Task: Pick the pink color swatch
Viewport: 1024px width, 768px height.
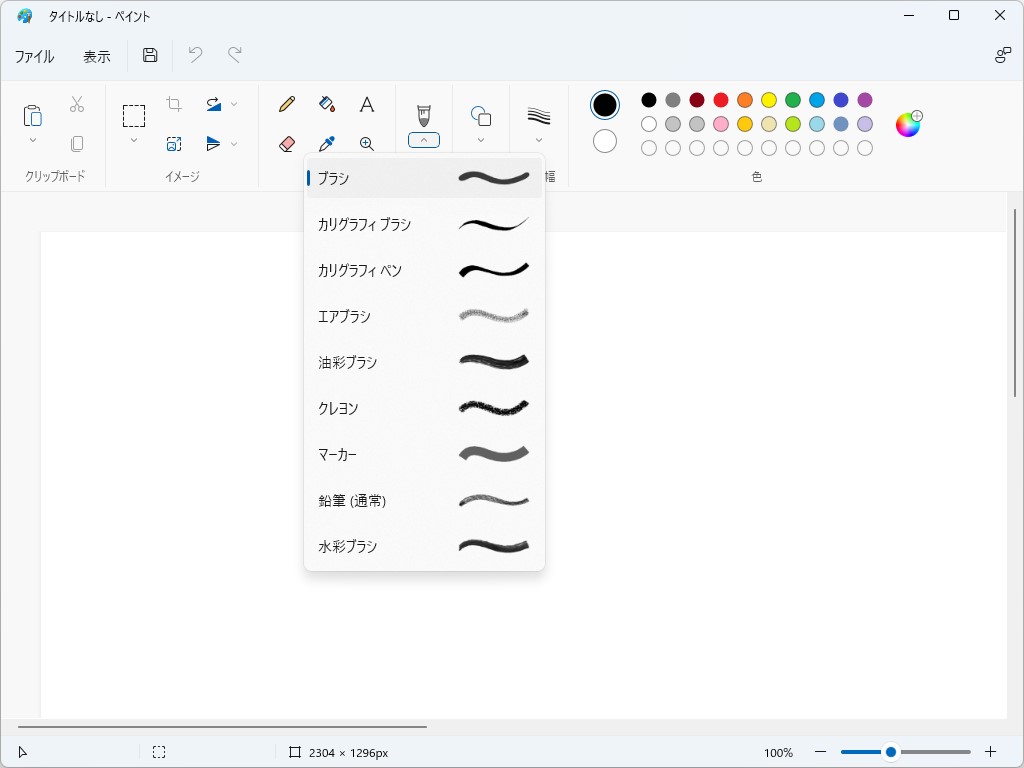Action: point(721,124)
